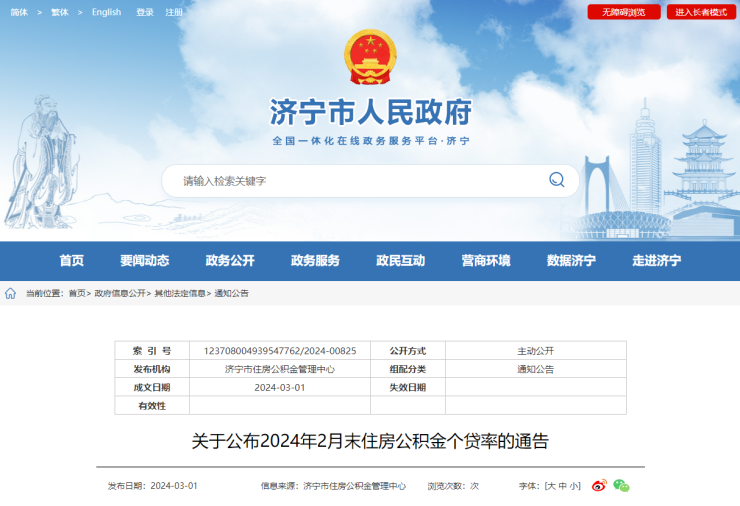Image resolution: width=740 pixels, height=506 pixels.
Task: Click the search magnifier icon
Action: (556, 180)
